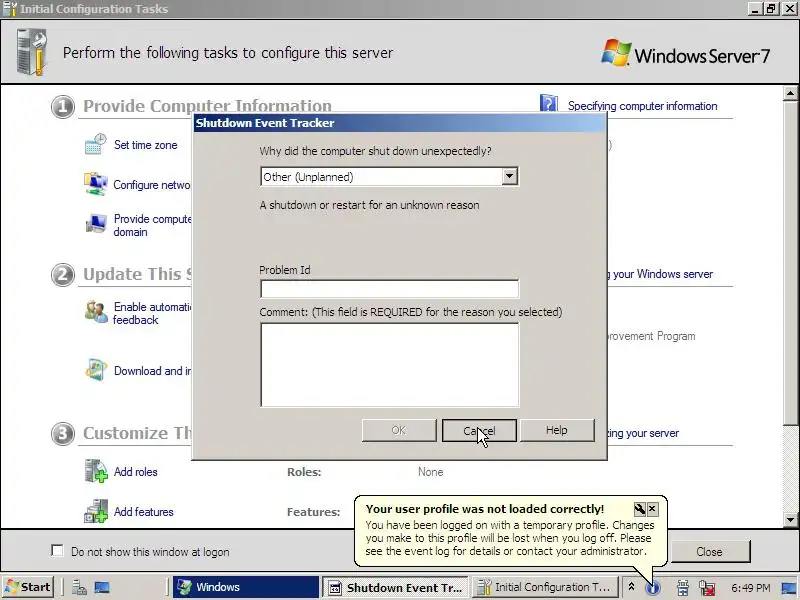Click the Provide computer name icon
Viewport: 800px width, 600px height.
[96, 223]
